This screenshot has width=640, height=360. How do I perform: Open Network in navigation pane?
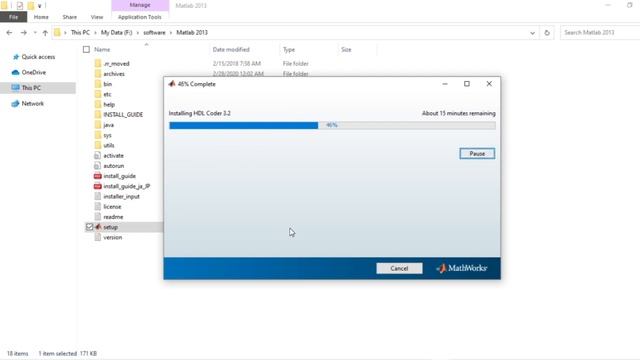pyautogui.click(x=32, y=104)
